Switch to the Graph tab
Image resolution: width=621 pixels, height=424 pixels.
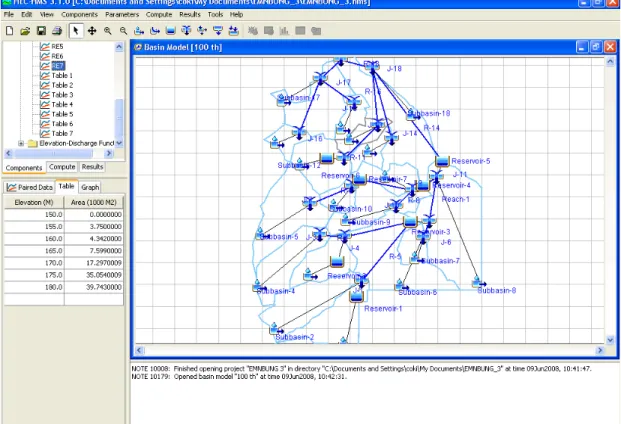[90, 187]
